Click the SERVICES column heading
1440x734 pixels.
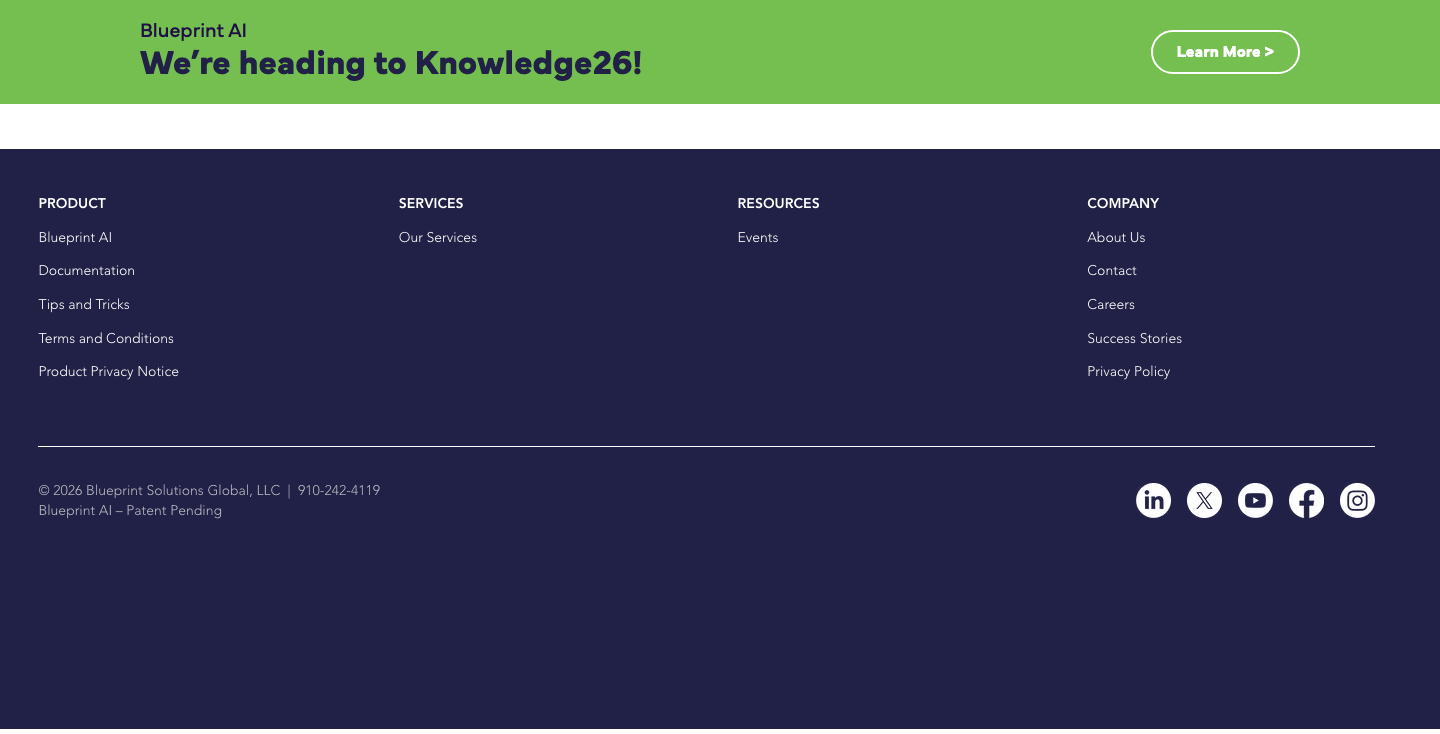pyautogui.click(x=431, y=203)
